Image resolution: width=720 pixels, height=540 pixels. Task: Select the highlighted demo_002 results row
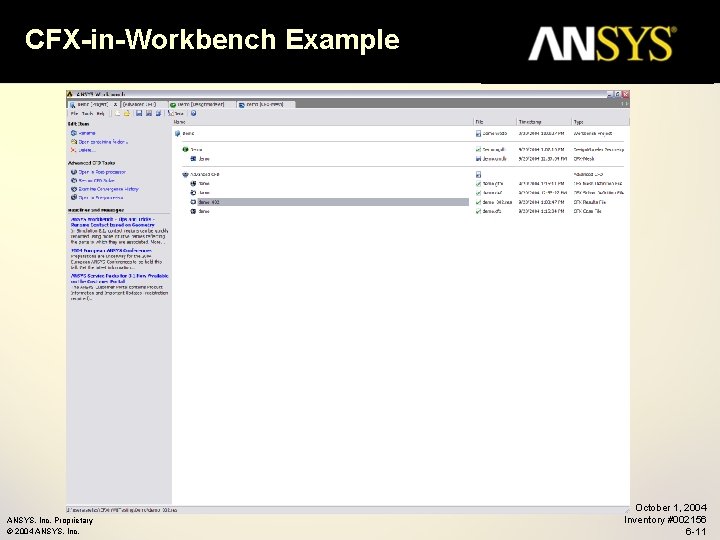333,202
